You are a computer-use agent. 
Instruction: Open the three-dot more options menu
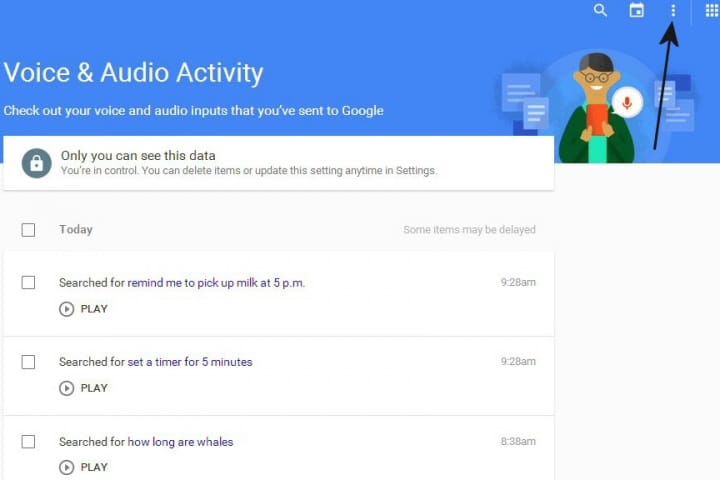point(673,11)
